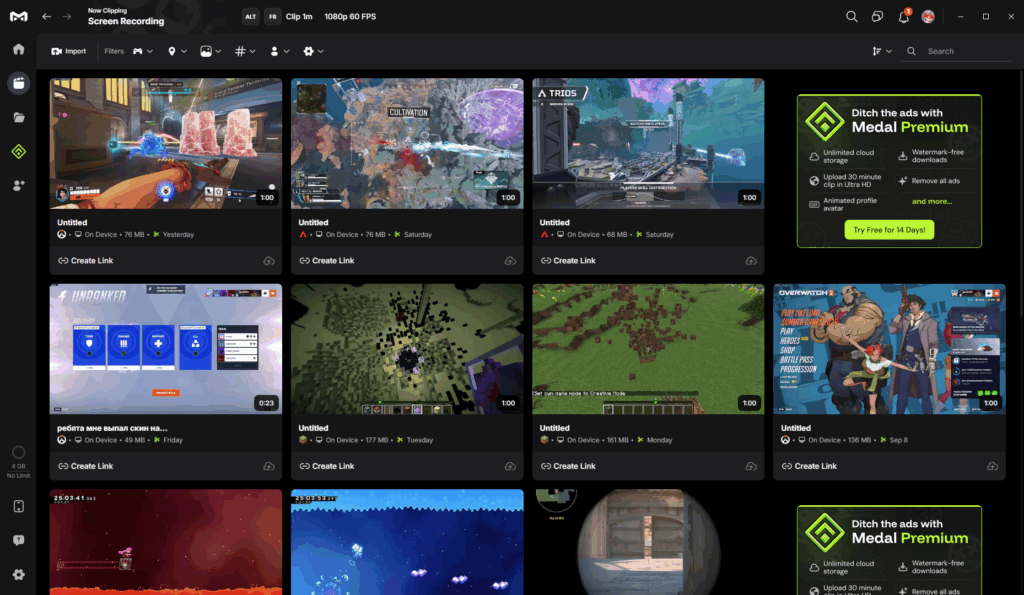
Task: Upload the 161 MB Monday clip to cloud
Action: (751, 466)
